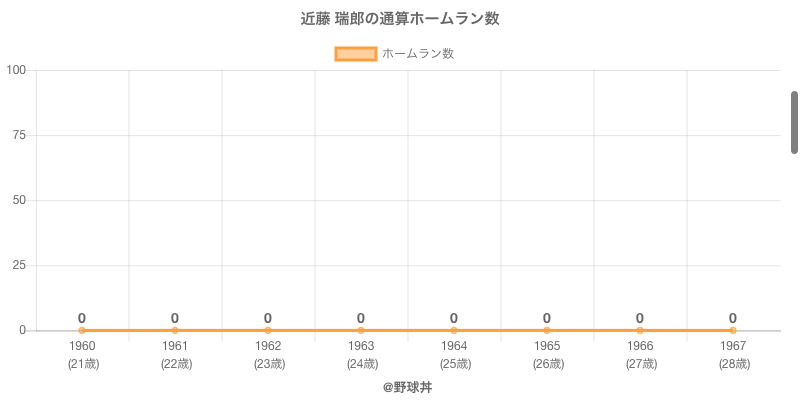Pick the 1965 data point
This screenshot has width=800, height=400.
[x=547, y=330]
